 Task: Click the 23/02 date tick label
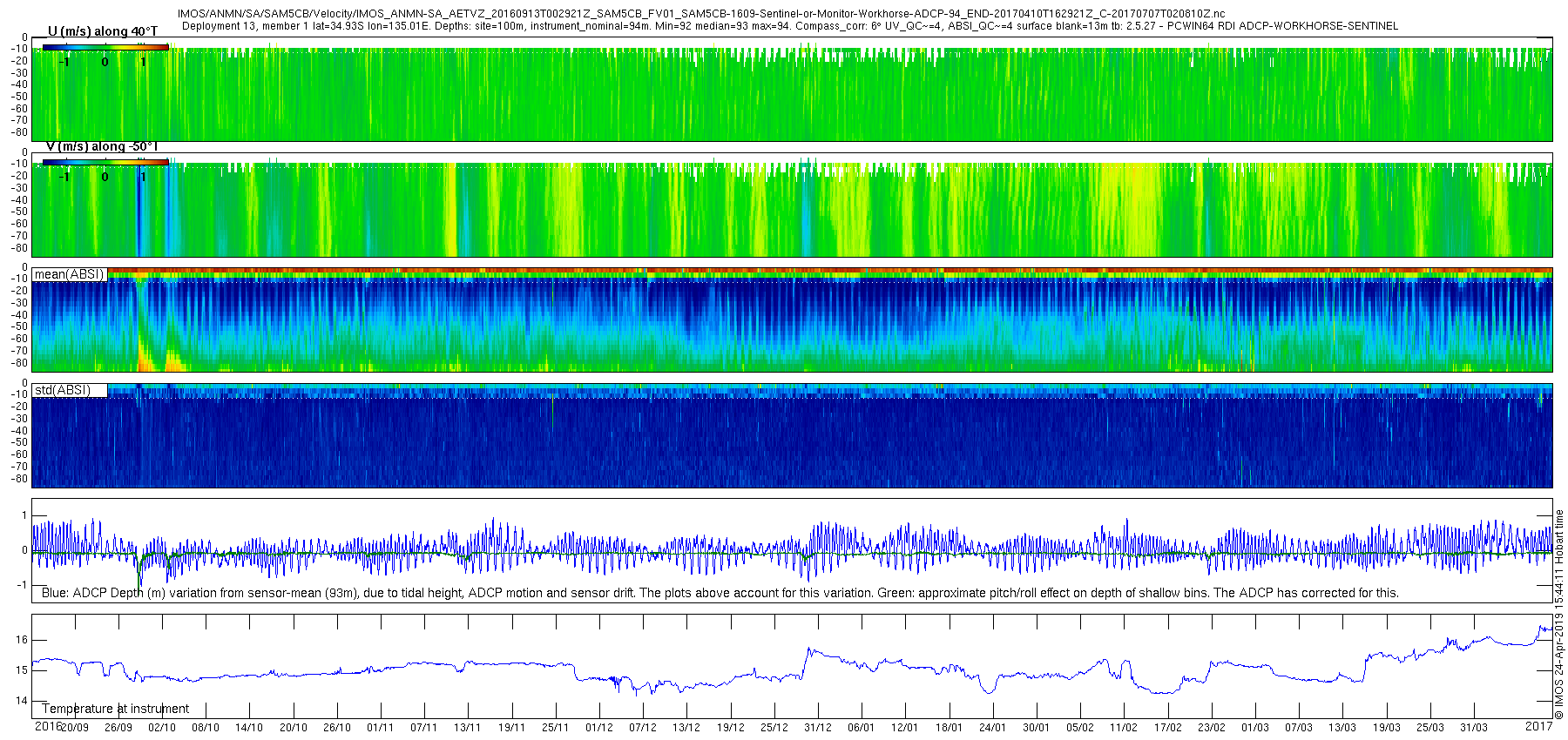click(1211, 728)
